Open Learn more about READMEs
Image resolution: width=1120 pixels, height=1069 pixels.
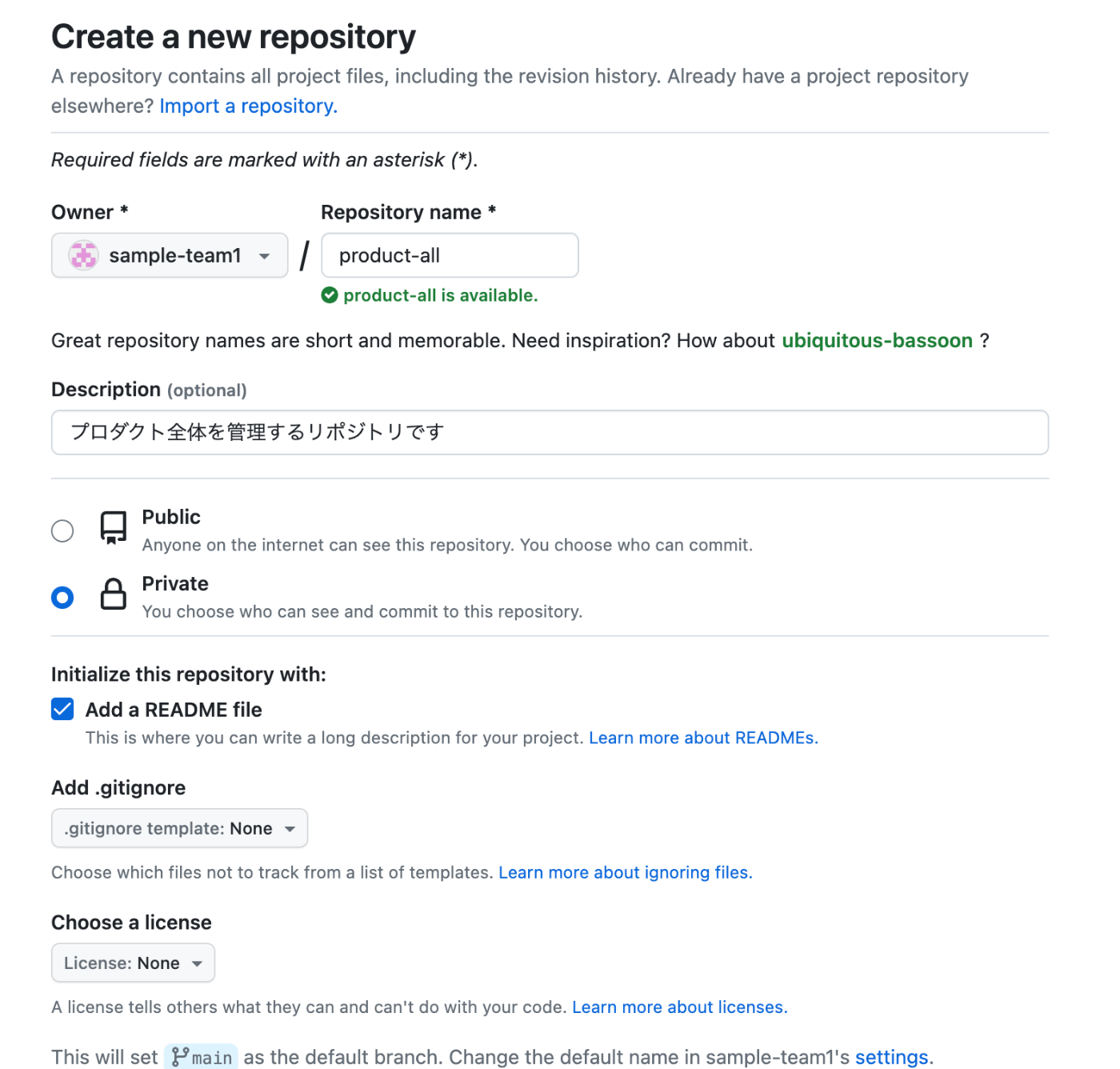702,737
